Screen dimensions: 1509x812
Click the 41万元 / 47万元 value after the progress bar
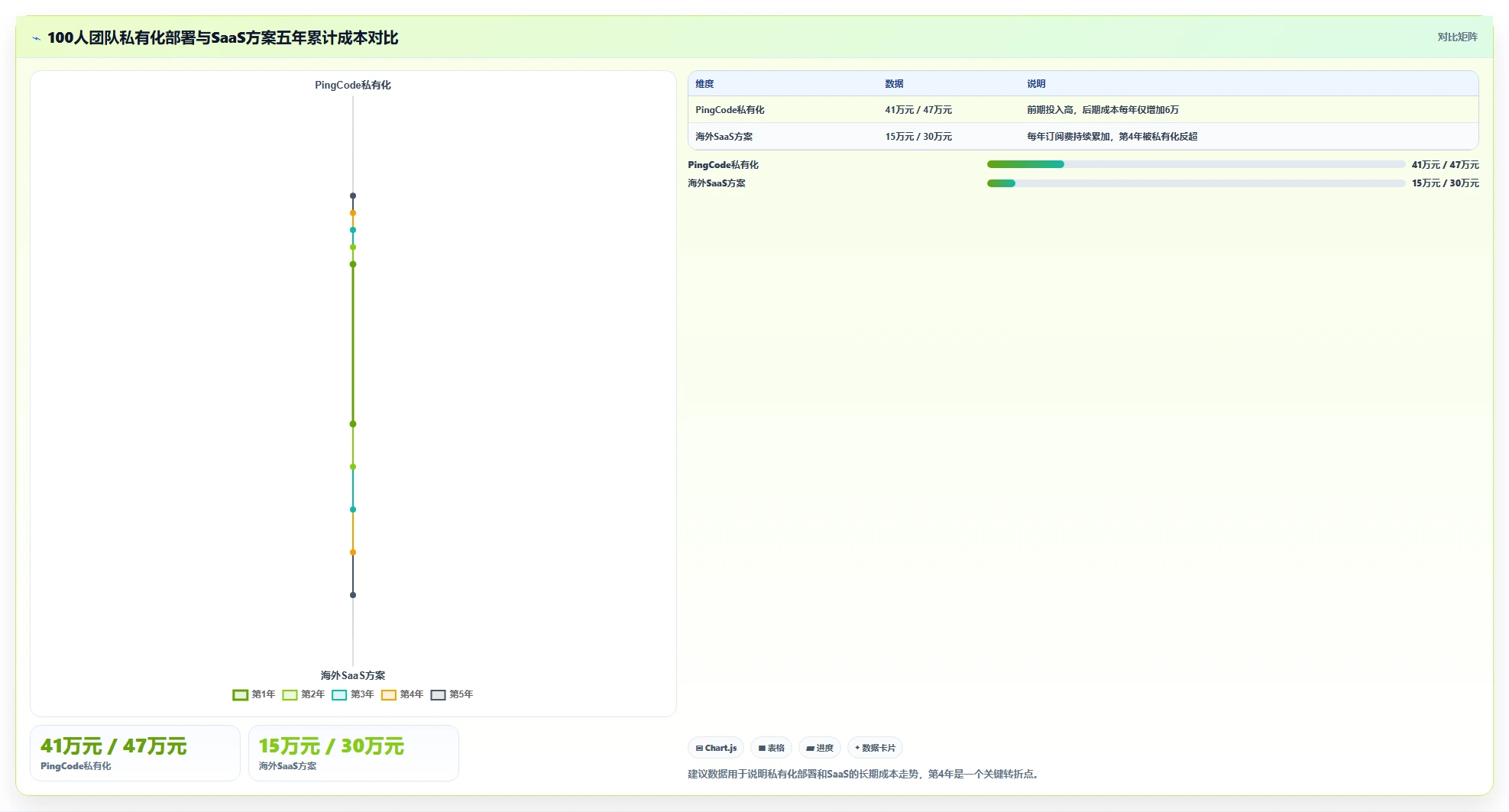point(1445,165)
